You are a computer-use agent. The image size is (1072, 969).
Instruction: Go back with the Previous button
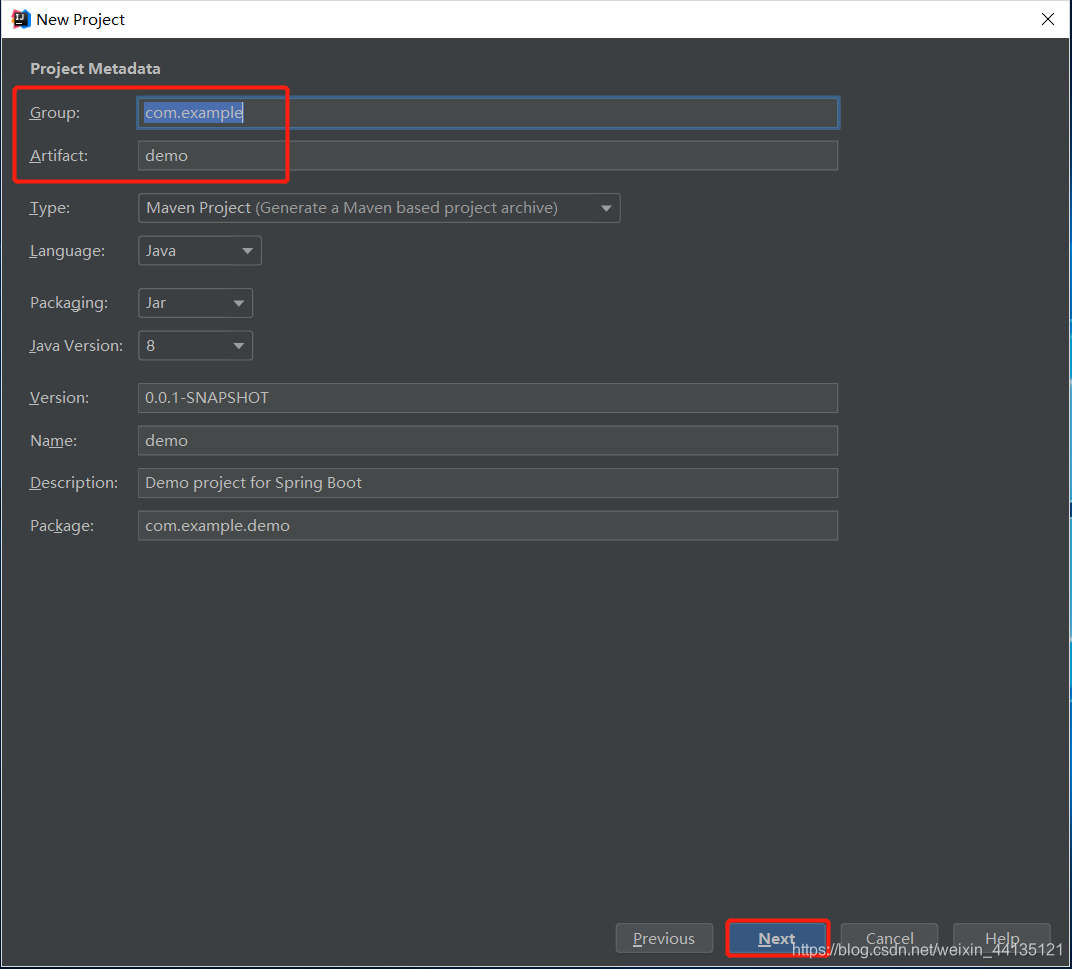coord(664,938)
